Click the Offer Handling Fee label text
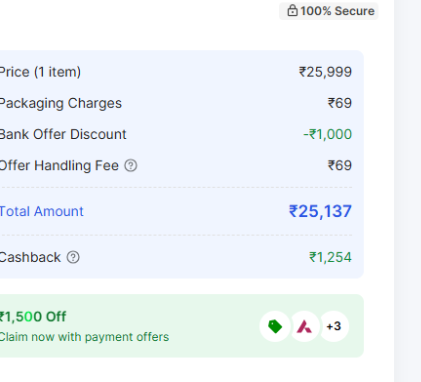The width and height of the screenshot is (421, 382). 59,166
